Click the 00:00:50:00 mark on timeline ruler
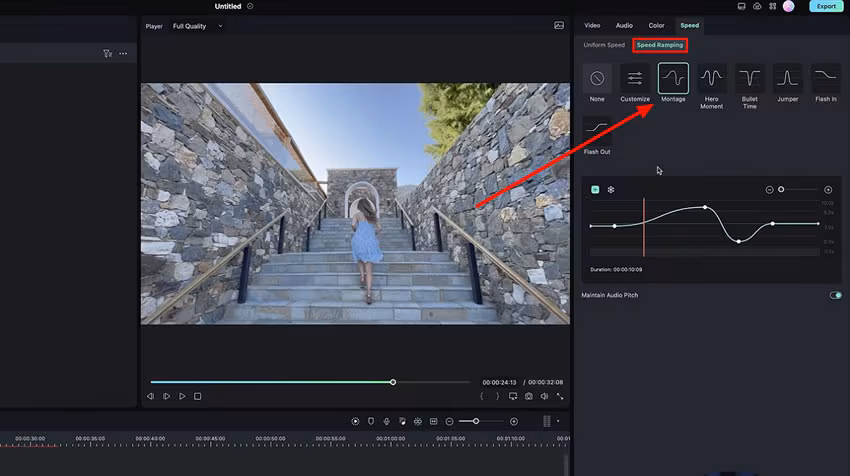Screen dimensions: 850x476 [x=271, y=438]
